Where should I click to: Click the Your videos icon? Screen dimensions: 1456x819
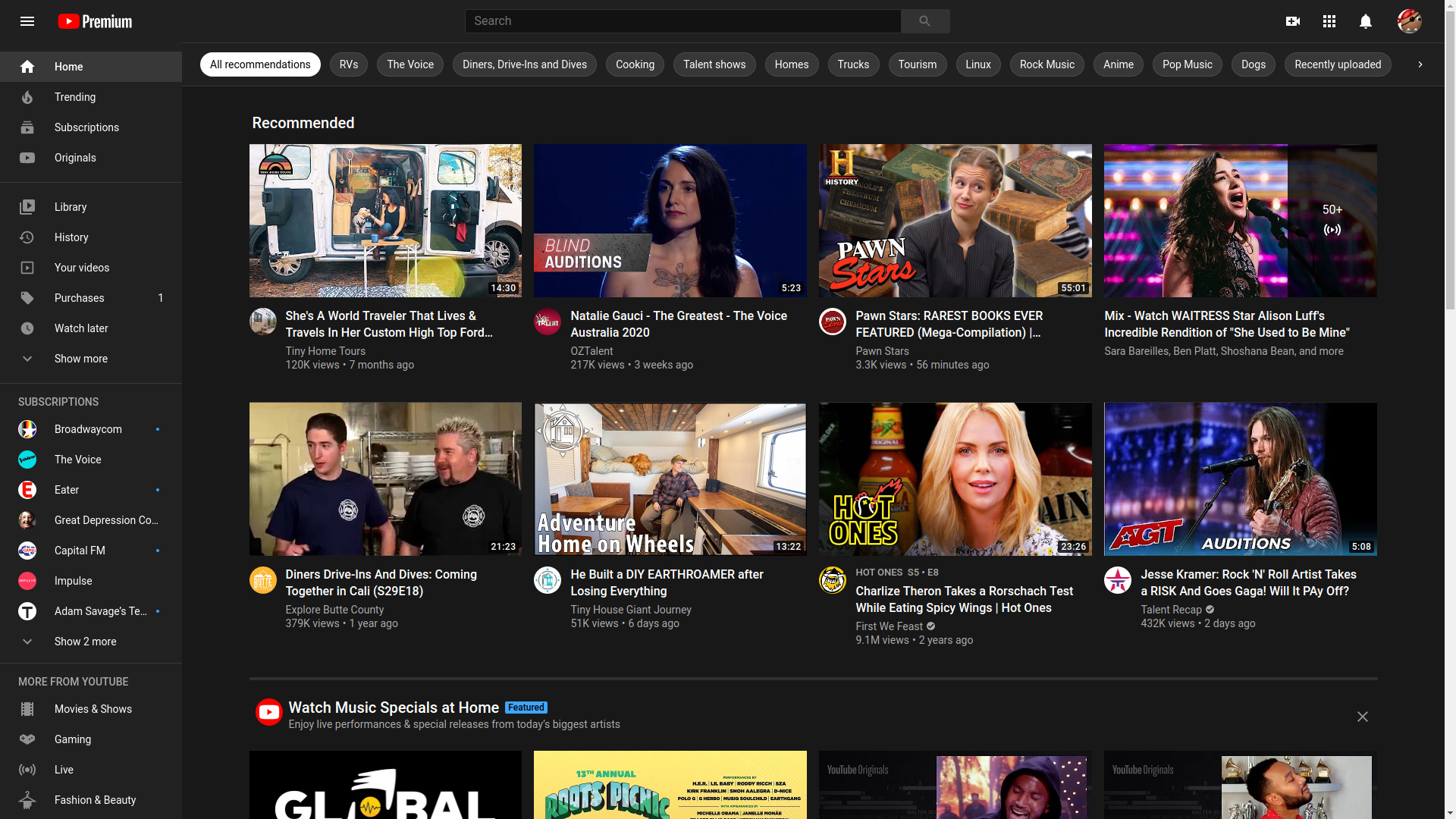coord(27,268)
